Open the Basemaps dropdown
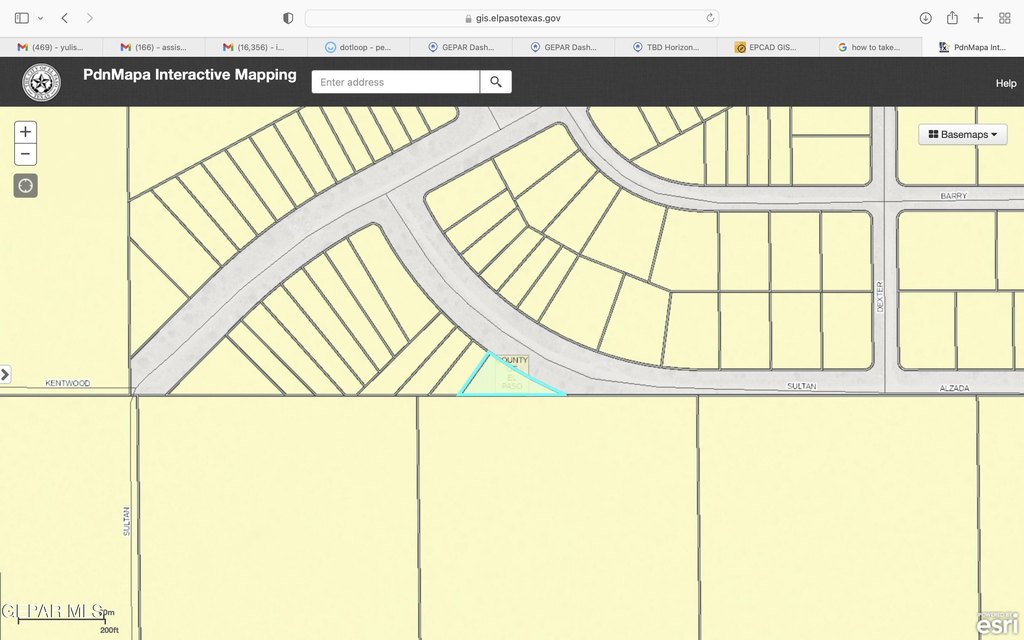The height and width of the screenshot is (640, 1024). pos(963,135)
